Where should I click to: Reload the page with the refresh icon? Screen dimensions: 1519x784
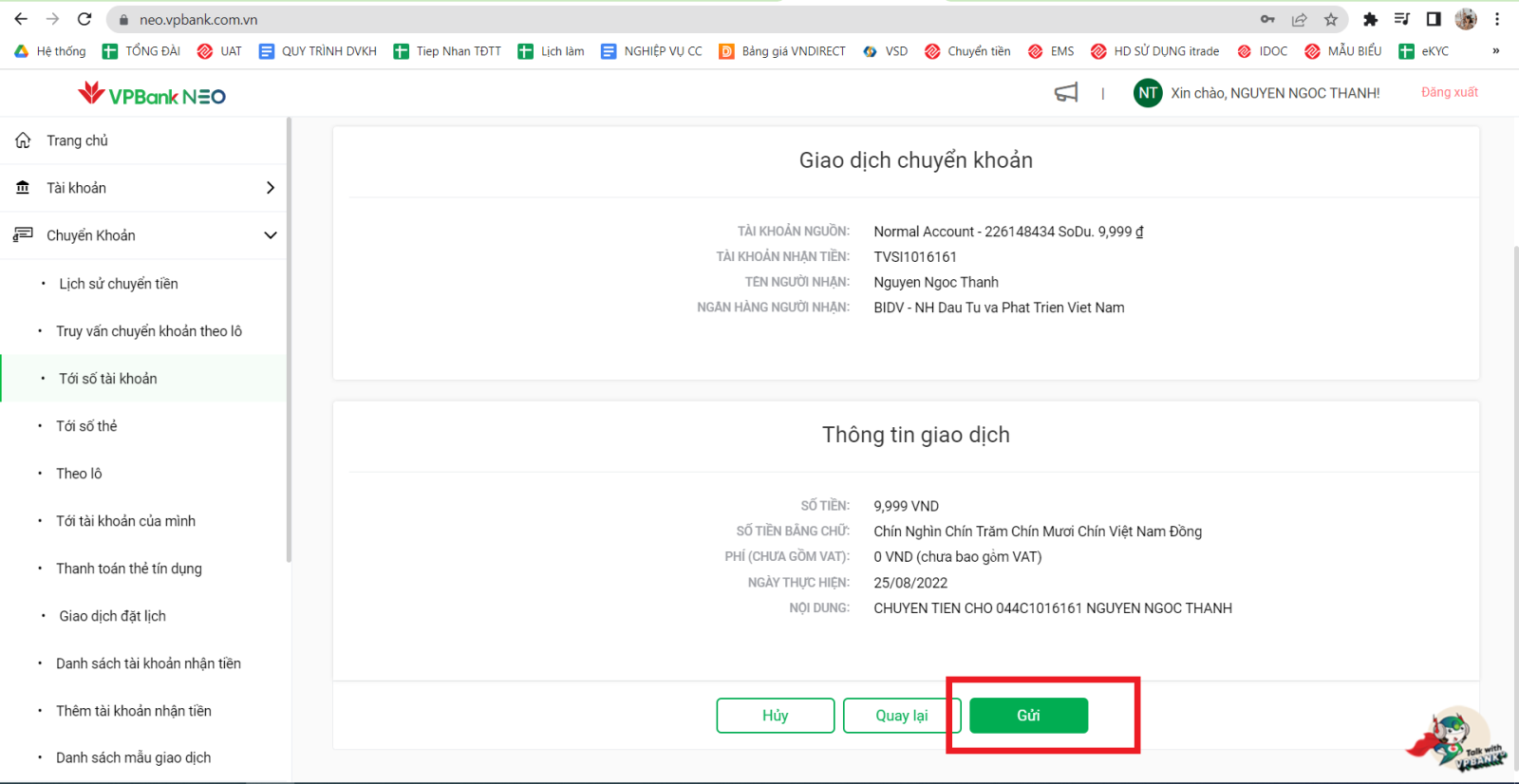(x=84, y=19)
